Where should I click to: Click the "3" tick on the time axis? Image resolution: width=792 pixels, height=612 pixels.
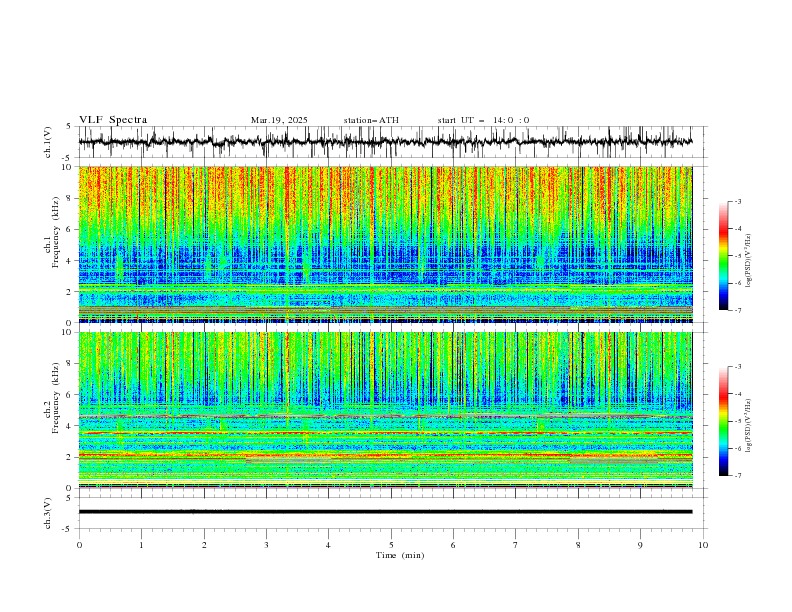click(x=266, y=545)
